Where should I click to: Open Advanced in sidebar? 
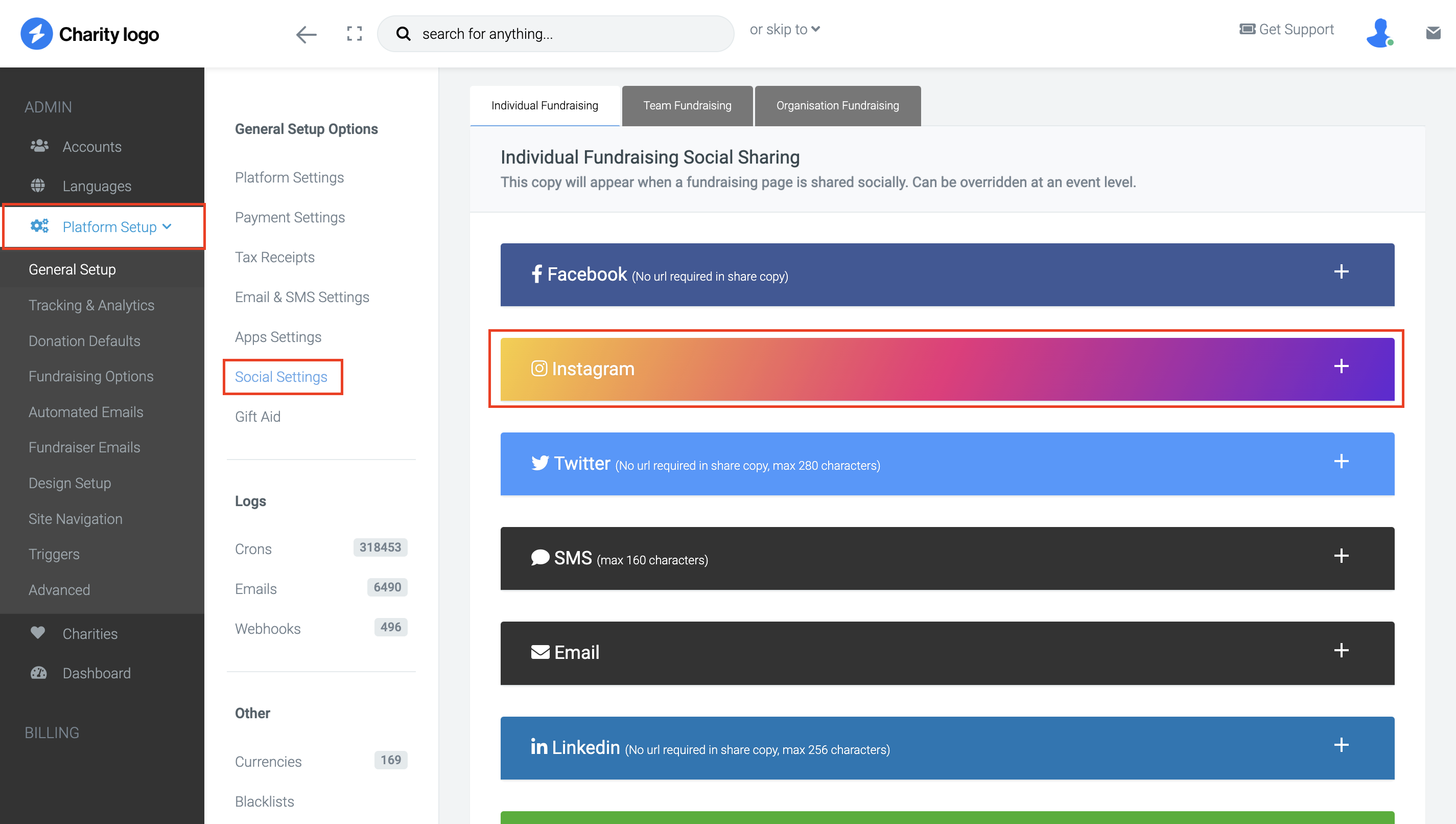pyautogui.click(x=59, y=590)
